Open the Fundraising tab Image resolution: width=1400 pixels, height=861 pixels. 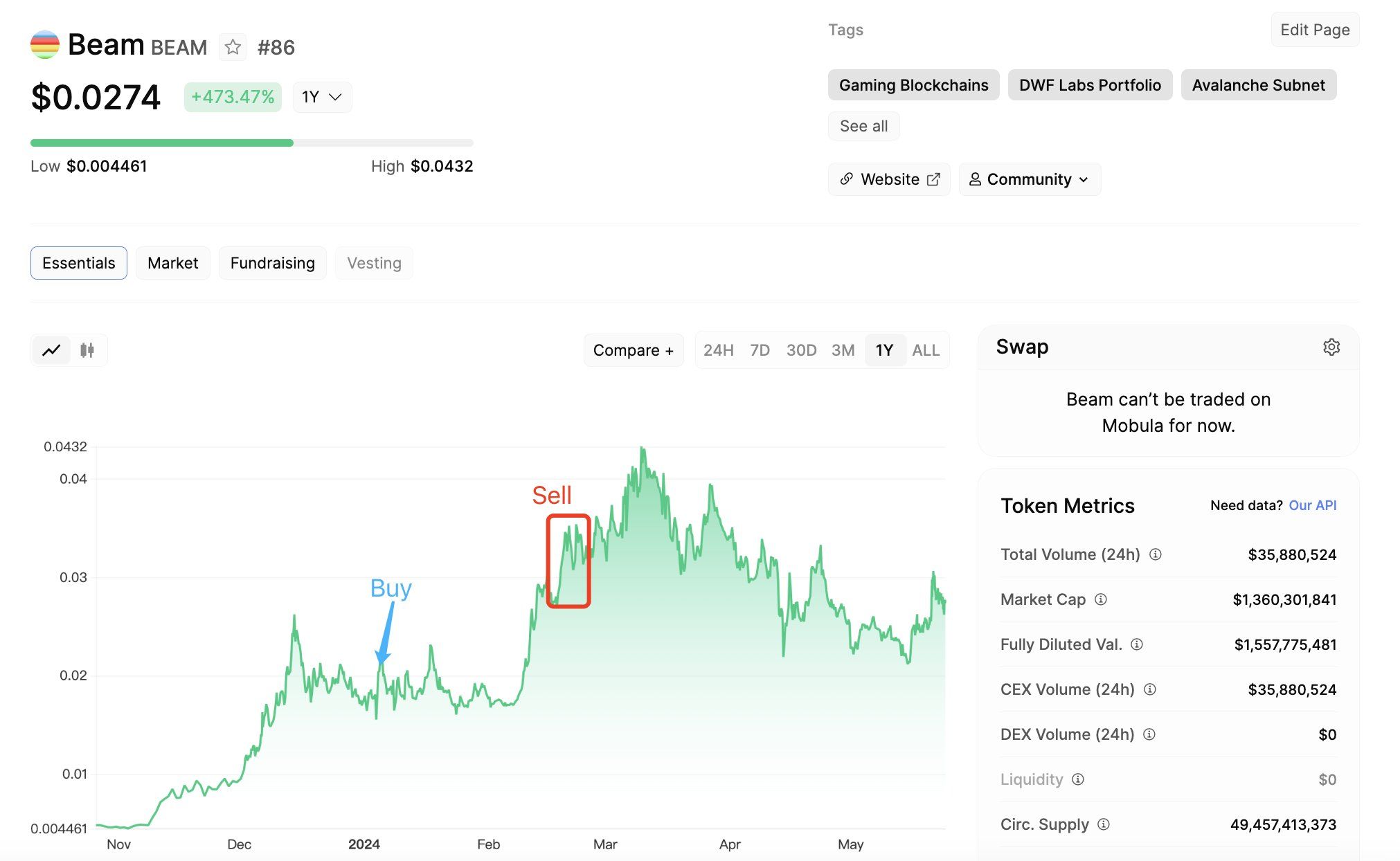272,263
